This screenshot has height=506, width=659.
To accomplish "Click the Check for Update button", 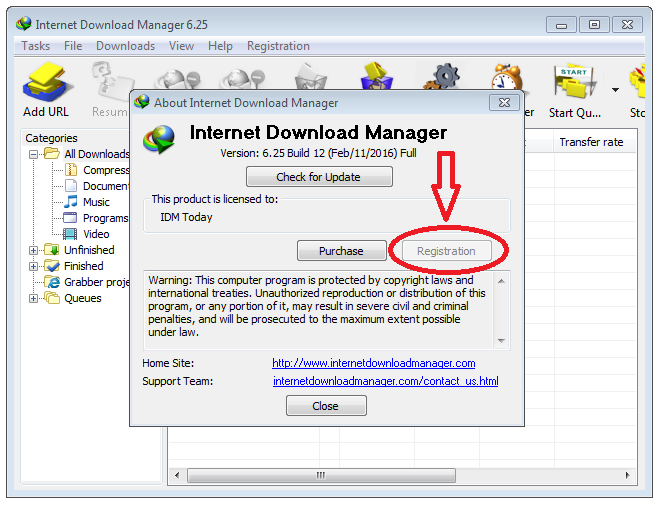I will point(319,177).
